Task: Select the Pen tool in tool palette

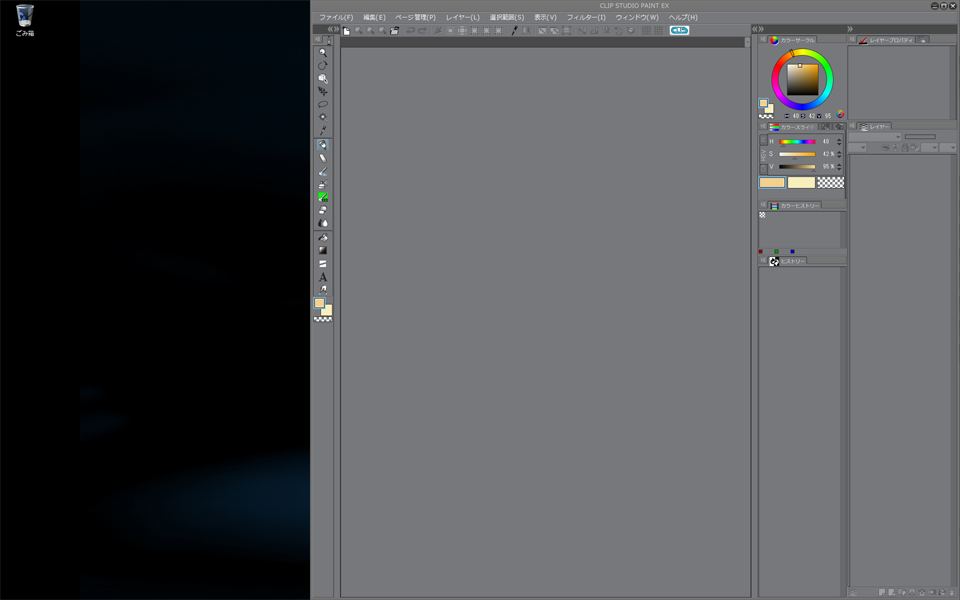Action: (322, 145)
